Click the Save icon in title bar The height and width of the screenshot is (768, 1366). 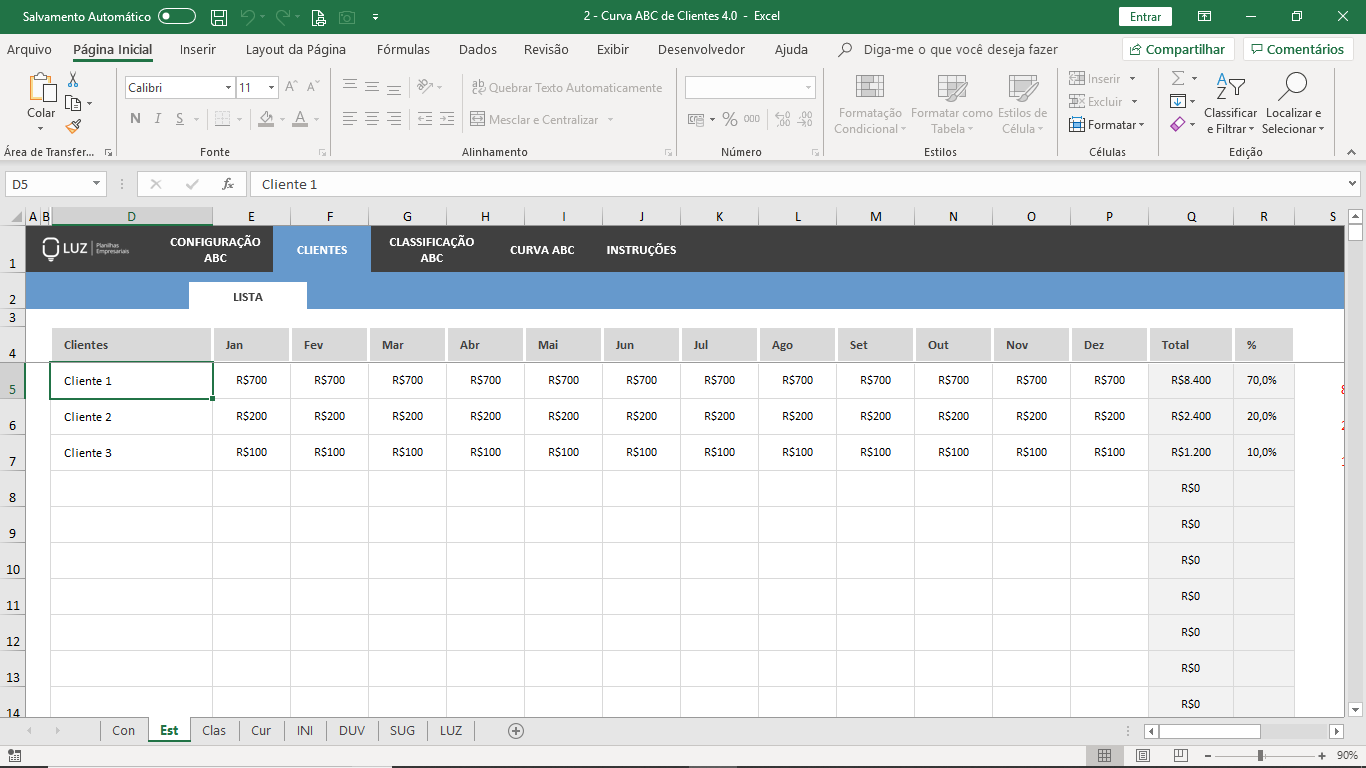pos(219,17)
